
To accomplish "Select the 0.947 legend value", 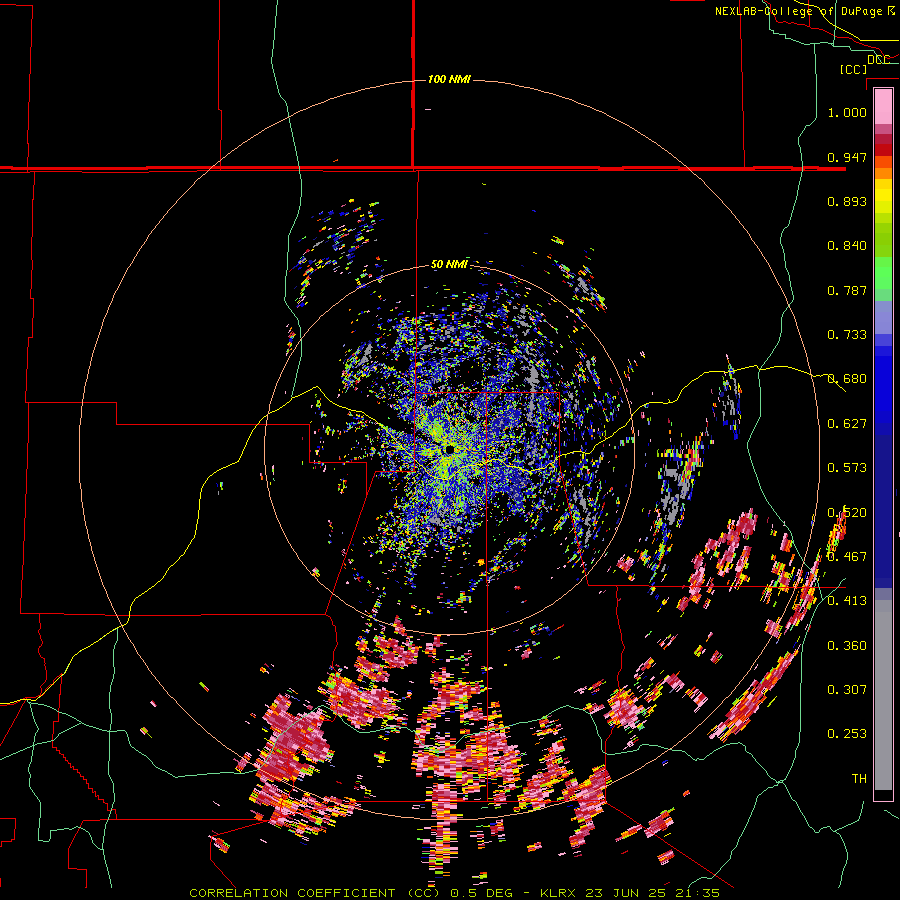I will 847,157.
